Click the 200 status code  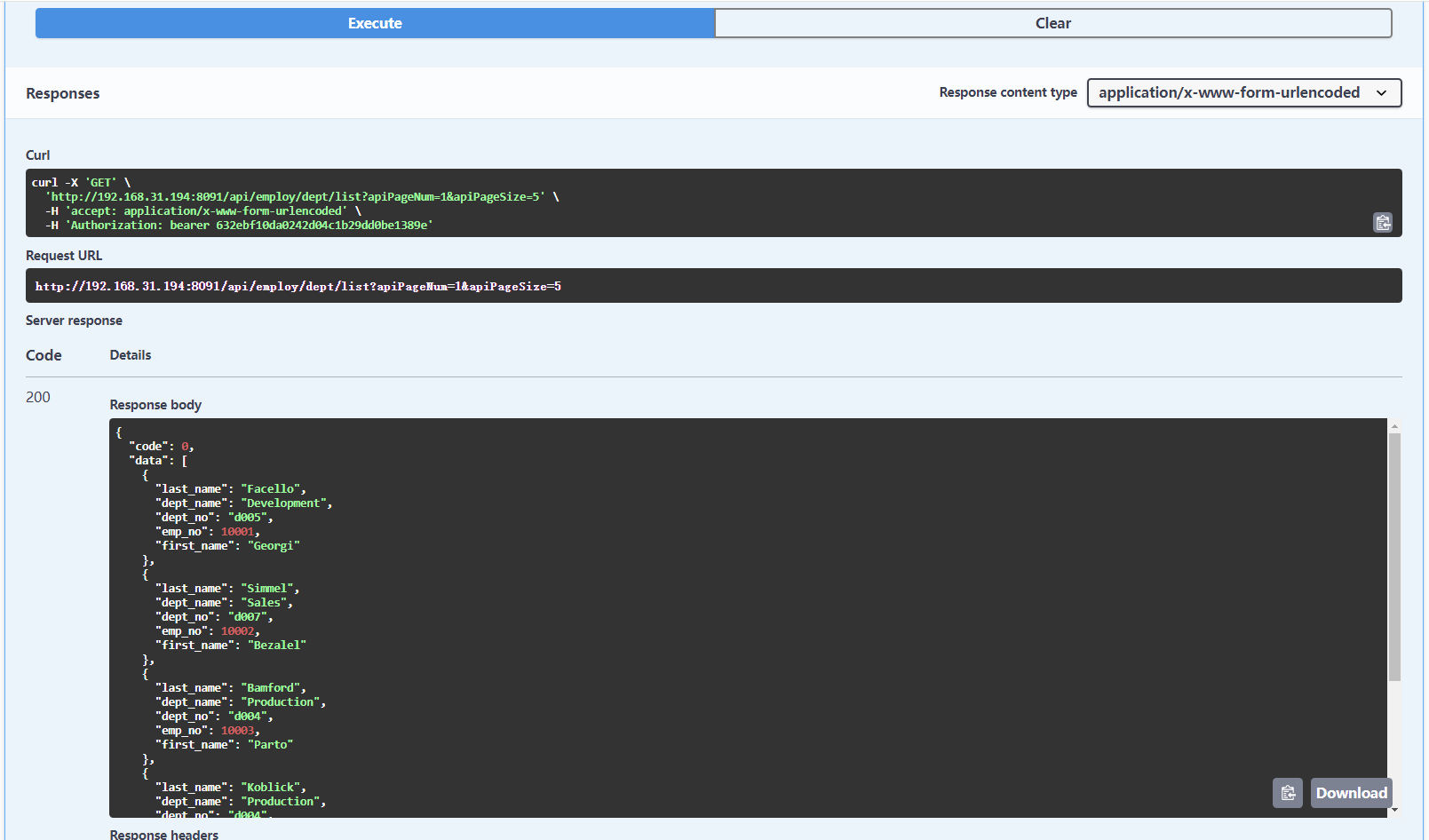click(38, 397)
